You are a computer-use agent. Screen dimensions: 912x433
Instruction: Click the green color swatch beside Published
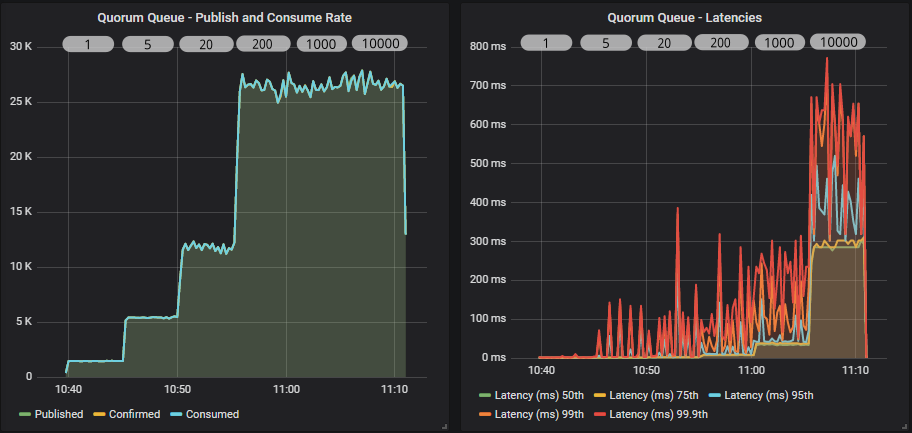[x=25, y=414]
